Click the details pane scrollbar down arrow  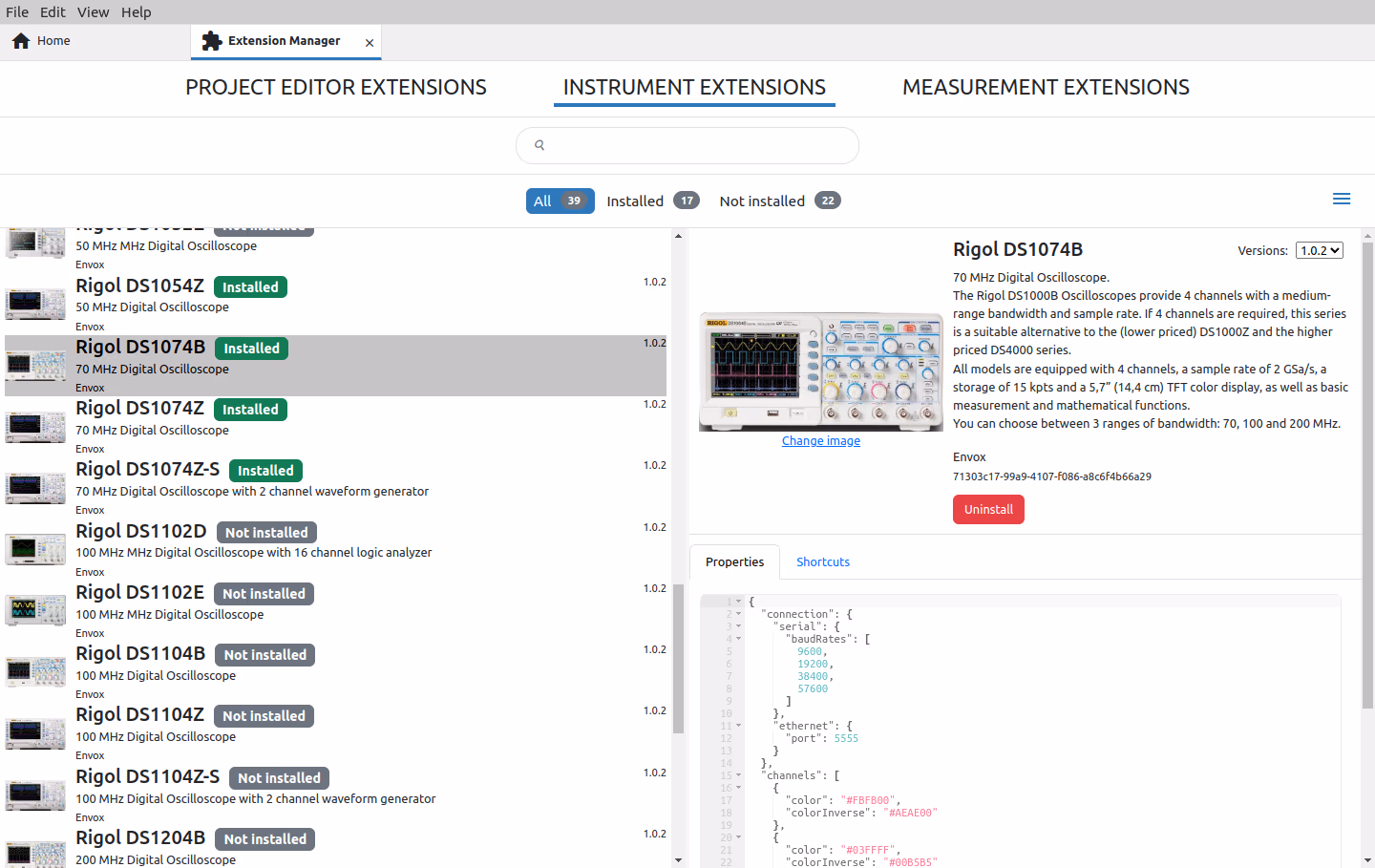click(1367, 860)
